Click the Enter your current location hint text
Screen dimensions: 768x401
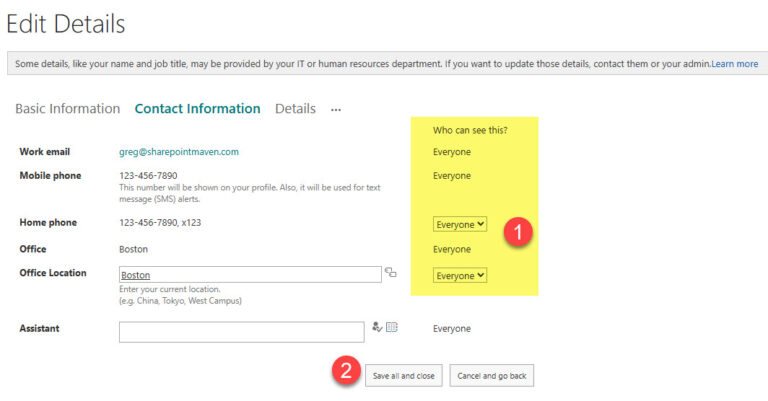tap(169, 289)
